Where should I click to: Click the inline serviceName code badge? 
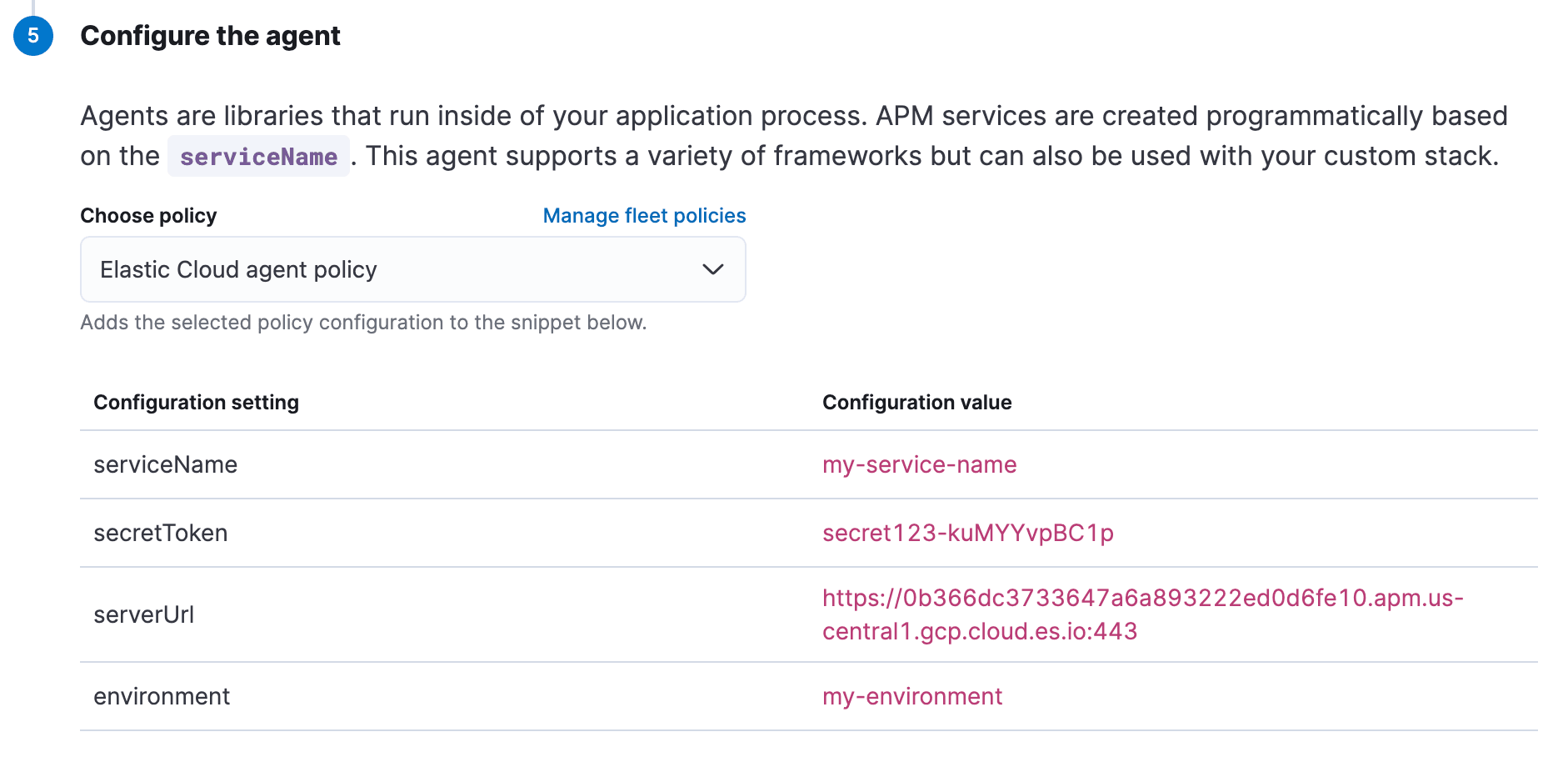(258, 157)
